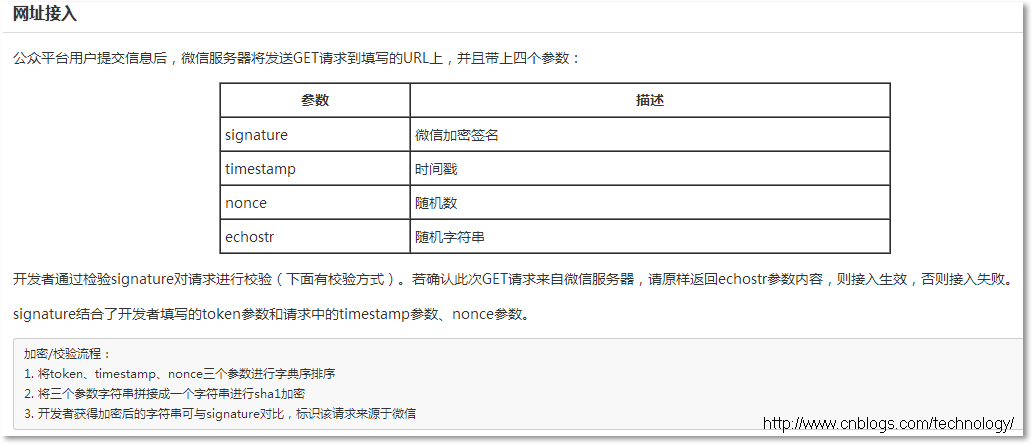Select the 时间戳 description cell
1032x444 pixels.
tap(436, 169)
